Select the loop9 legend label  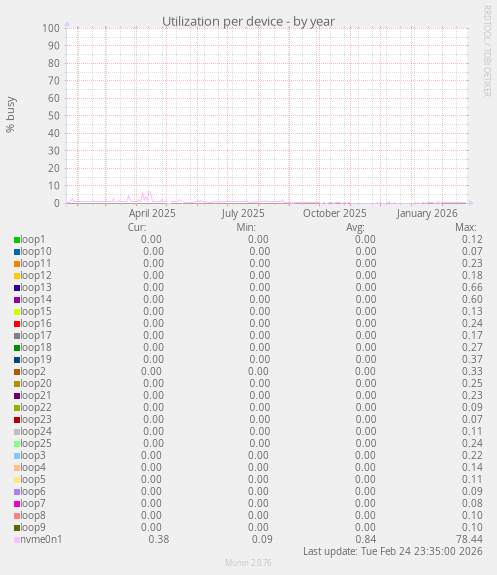click(x=33, y=528)
